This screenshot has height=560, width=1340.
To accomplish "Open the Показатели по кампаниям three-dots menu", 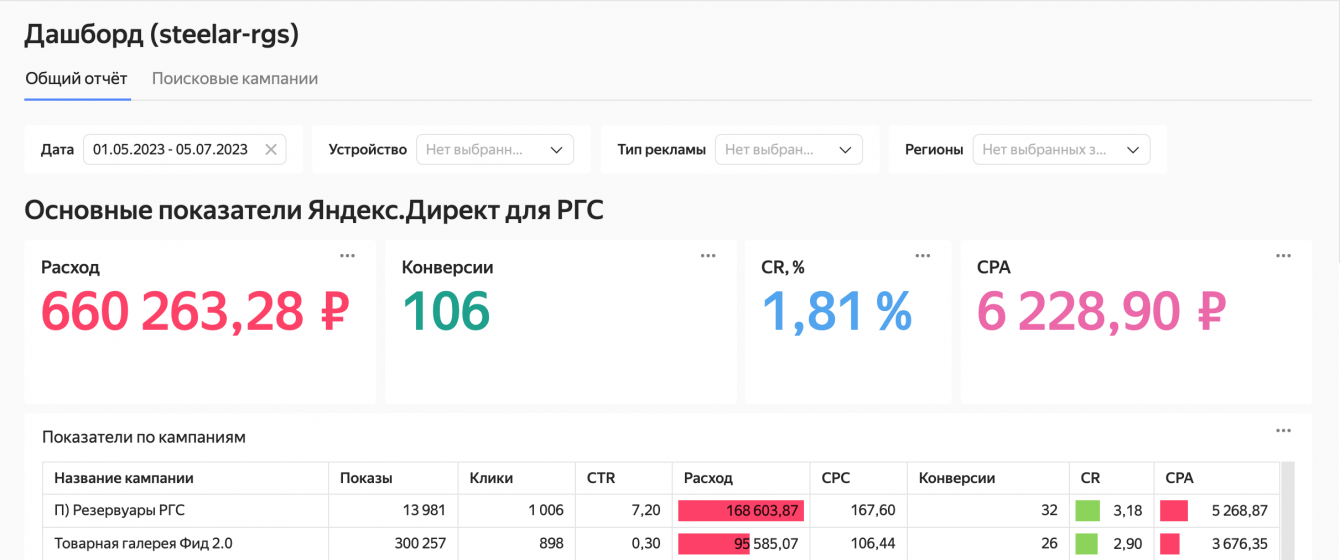I will [x=1283, y=431].
